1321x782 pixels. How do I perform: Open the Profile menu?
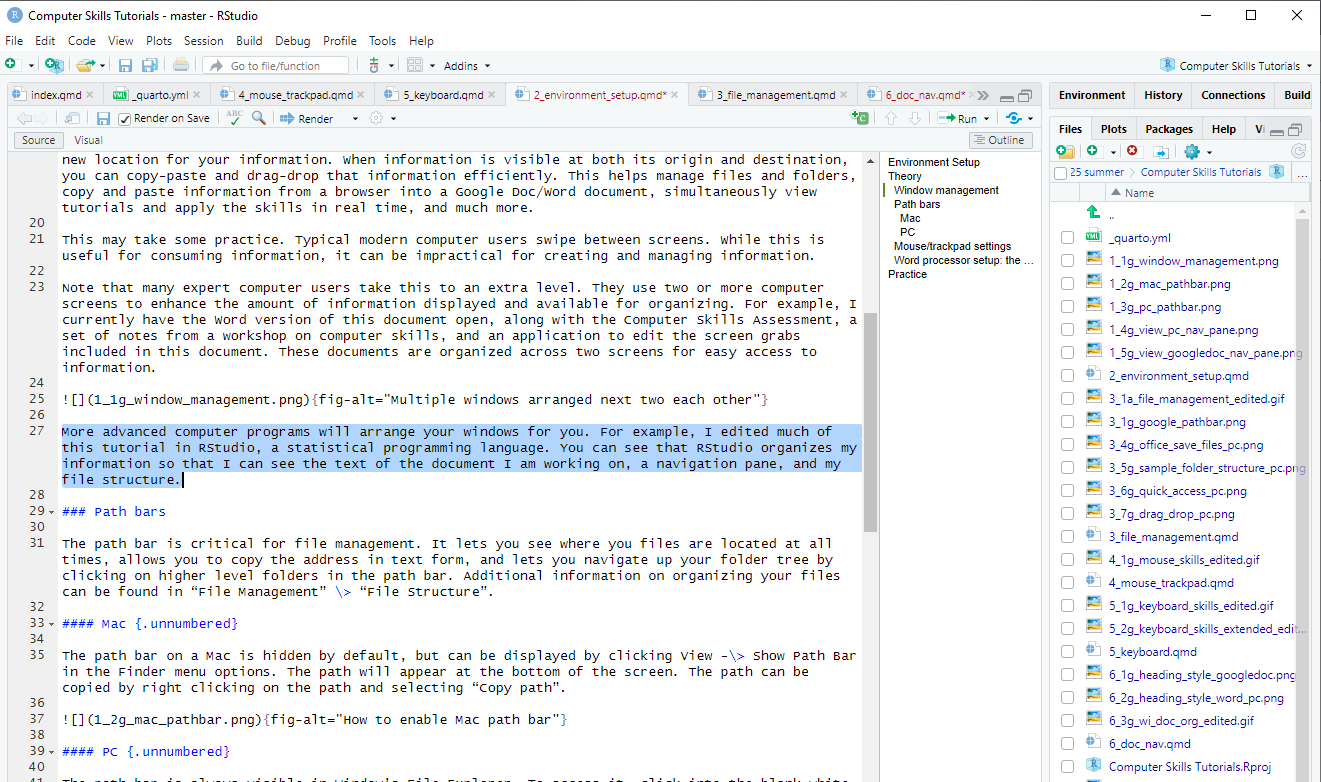point(340,41)
